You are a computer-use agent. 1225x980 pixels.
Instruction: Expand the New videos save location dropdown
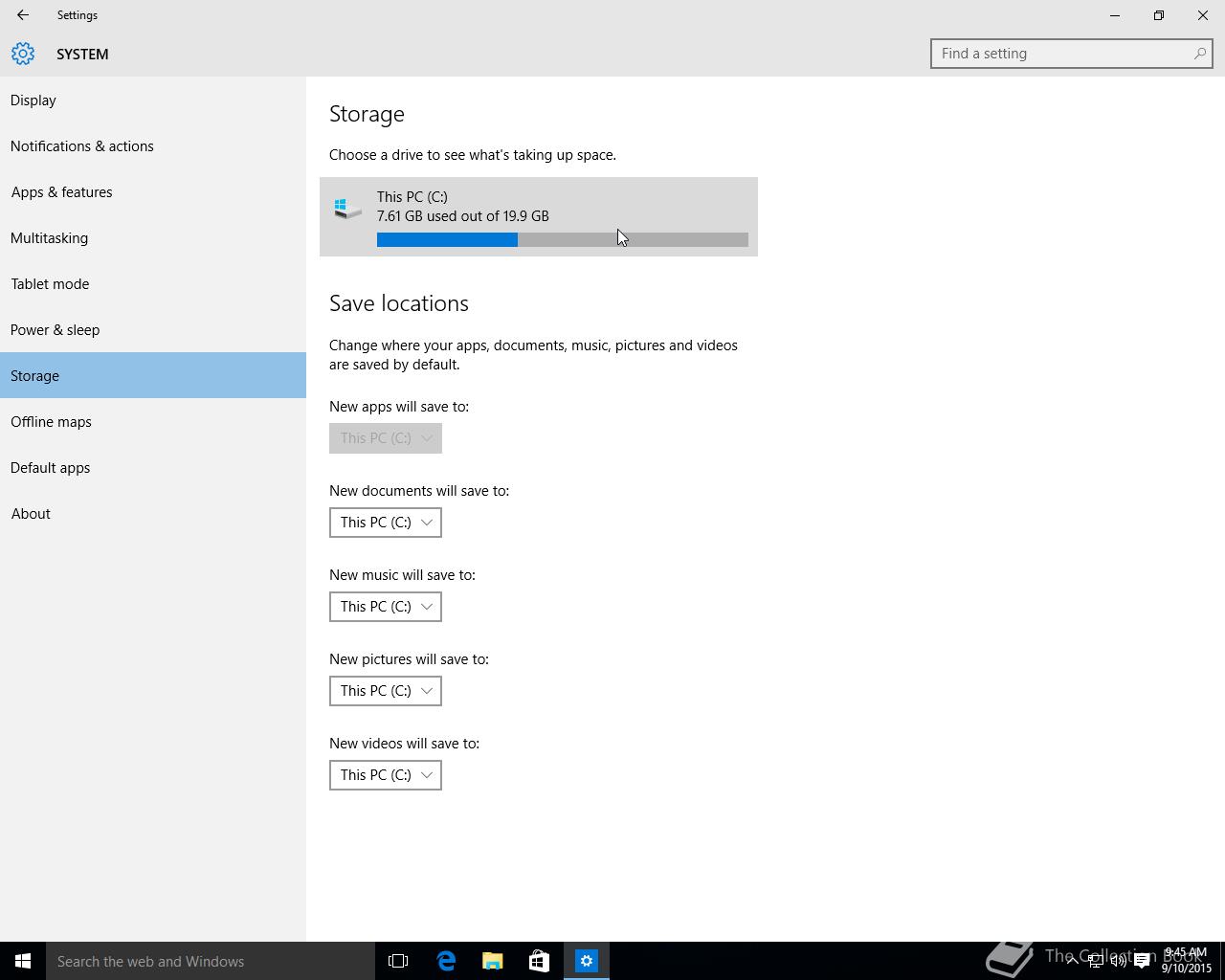coord(386,775)
